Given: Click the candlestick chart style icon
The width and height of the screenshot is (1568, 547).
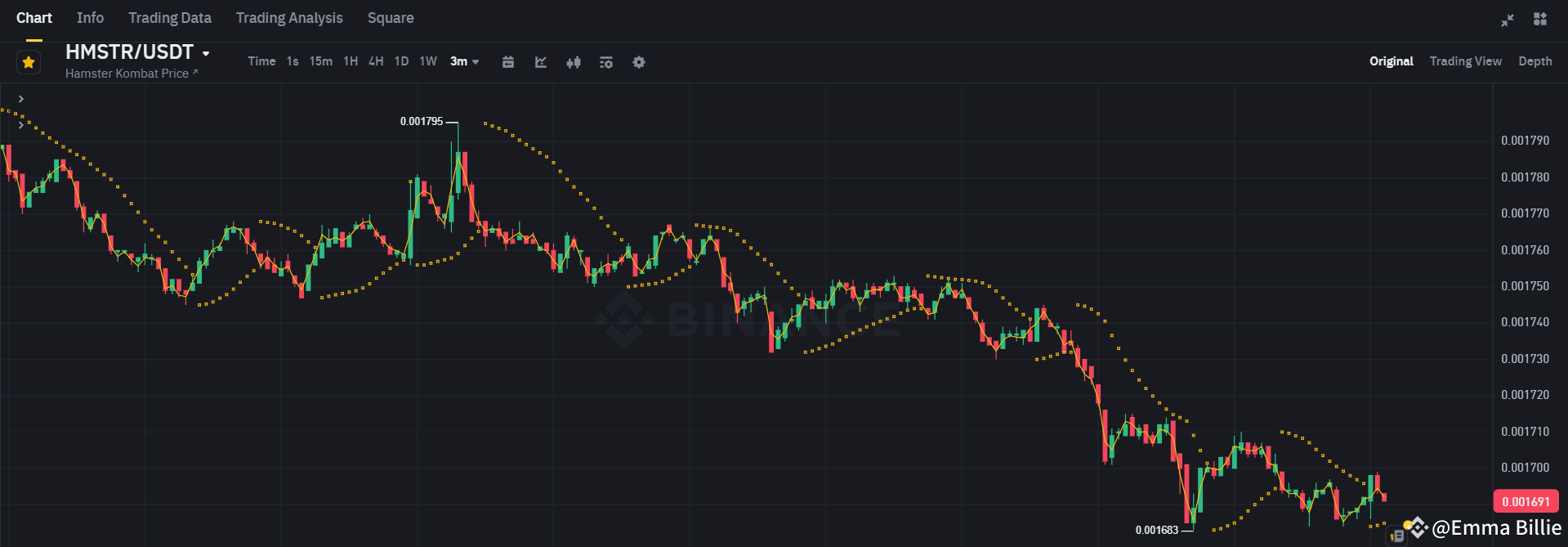Looking at the screenshot, I should coord(573,61).
